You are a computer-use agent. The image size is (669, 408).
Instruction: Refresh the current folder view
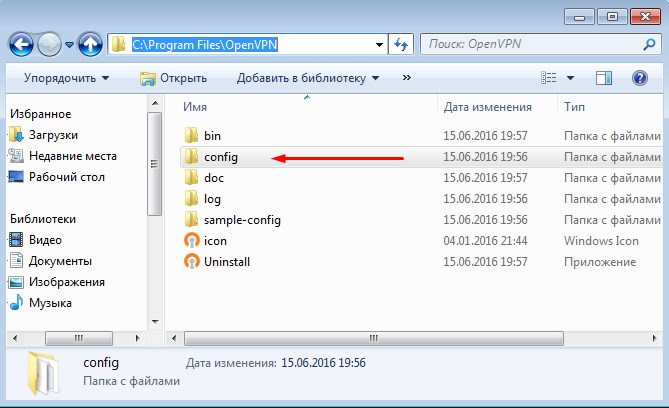pyautogui.click(x=401, y=44)
